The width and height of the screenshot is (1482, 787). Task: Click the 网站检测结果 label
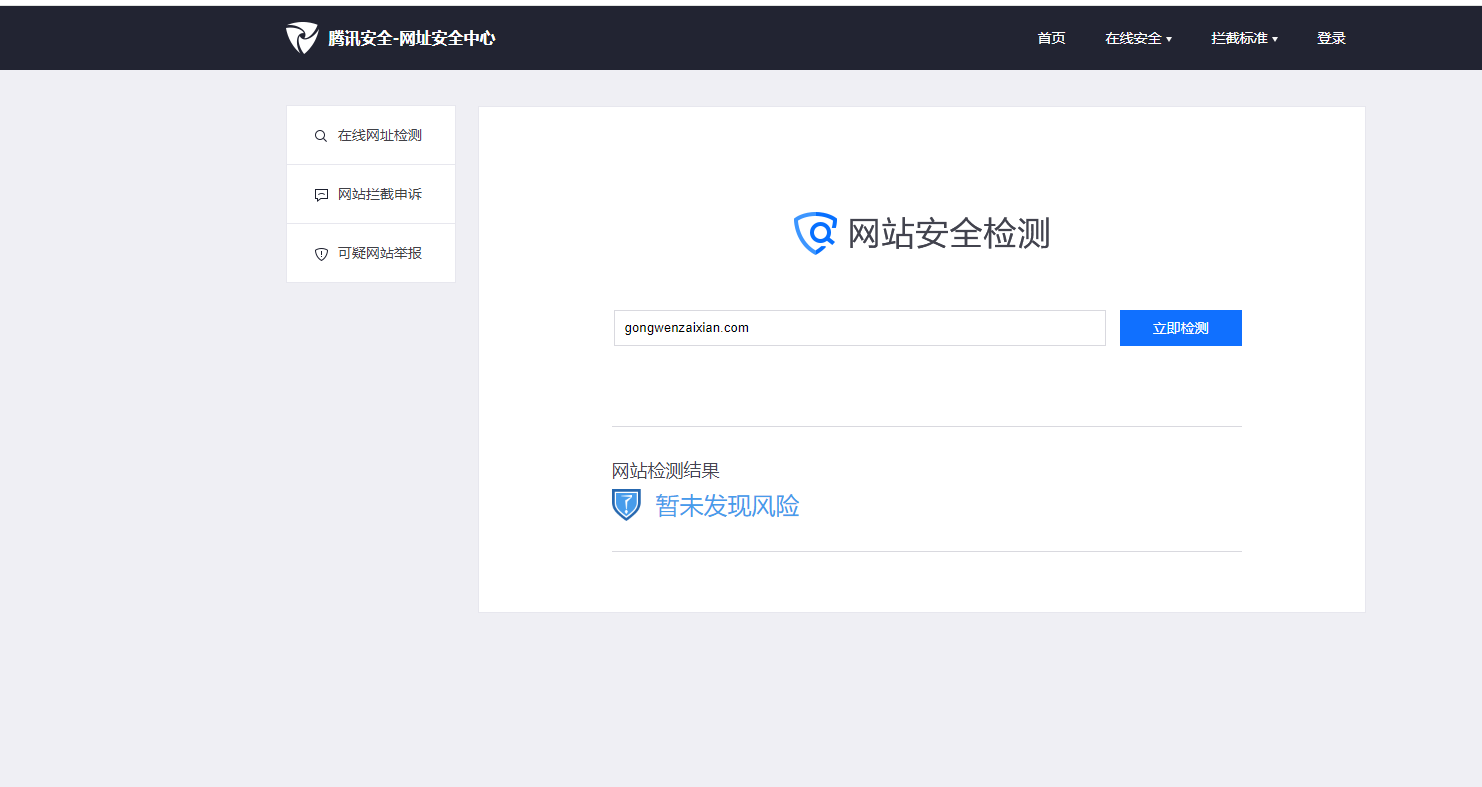pos(666,470)
